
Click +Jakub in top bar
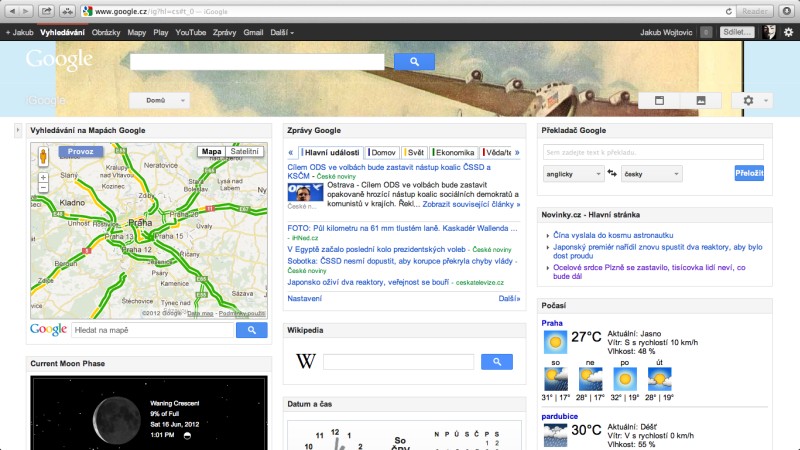[x=19, y=32]
